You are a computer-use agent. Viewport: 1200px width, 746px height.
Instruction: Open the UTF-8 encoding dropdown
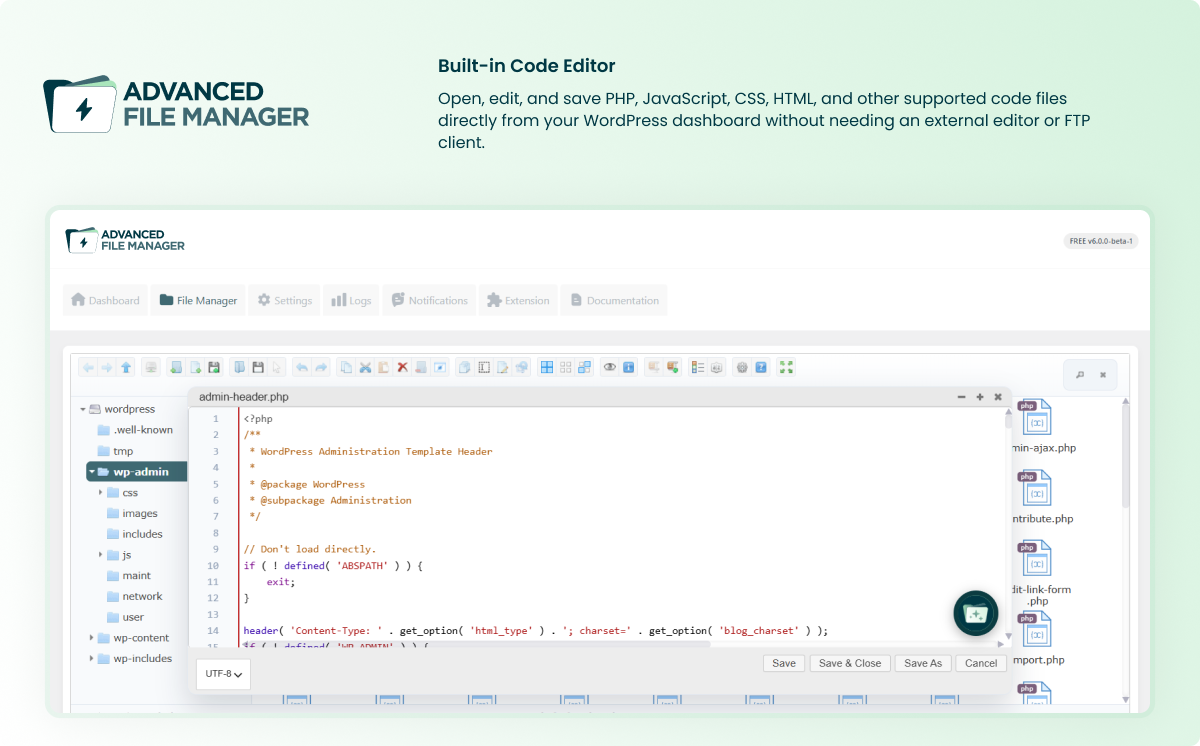point(223,674)
